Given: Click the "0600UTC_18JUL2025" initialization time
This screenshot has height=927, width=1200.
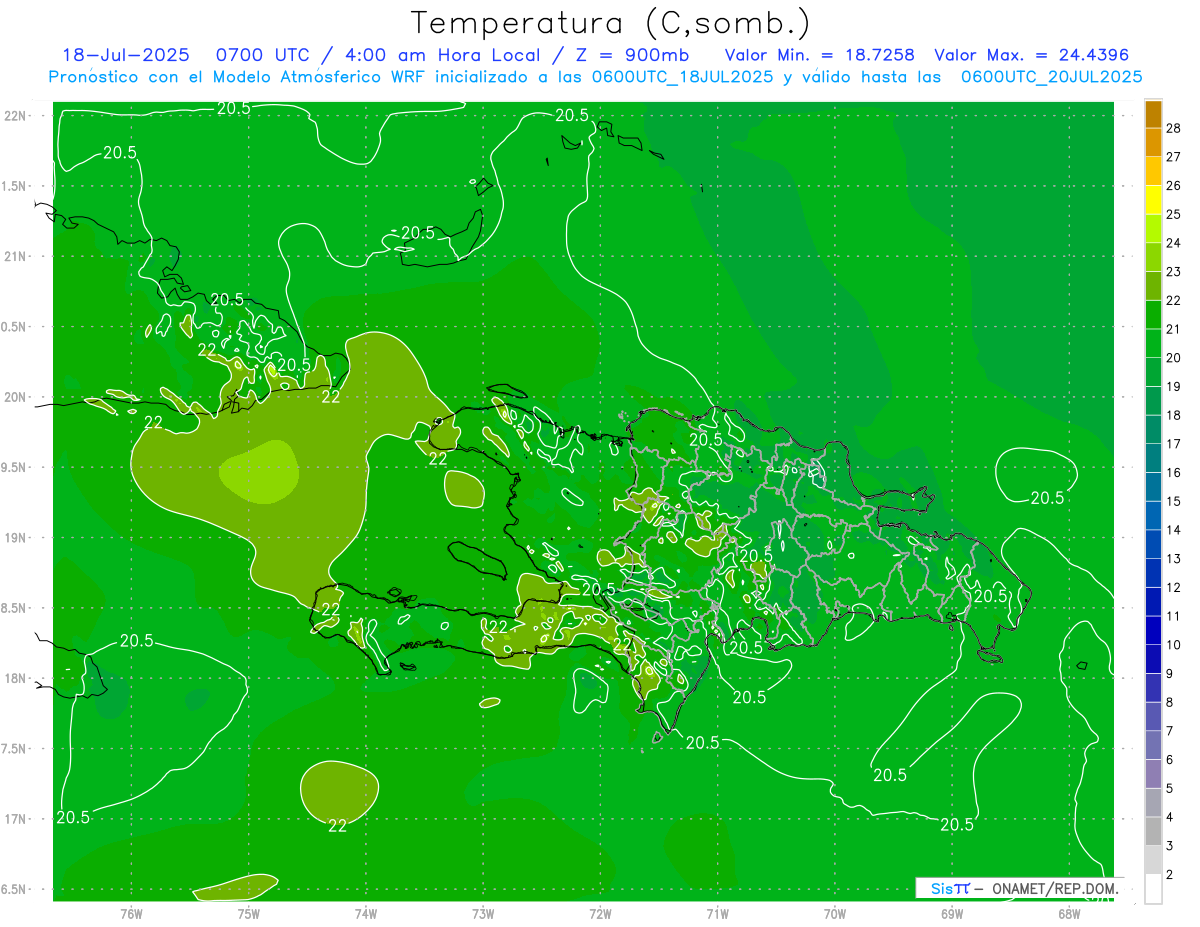Looking at the screenshot, I should click(682, 76).
